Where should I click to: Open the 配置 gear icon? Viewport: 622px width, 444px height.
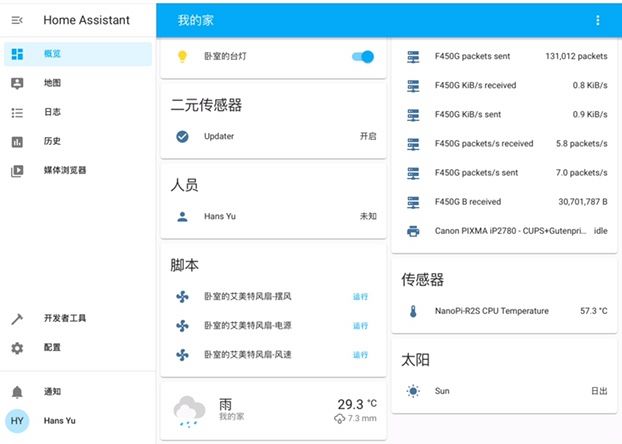[17, 348]
